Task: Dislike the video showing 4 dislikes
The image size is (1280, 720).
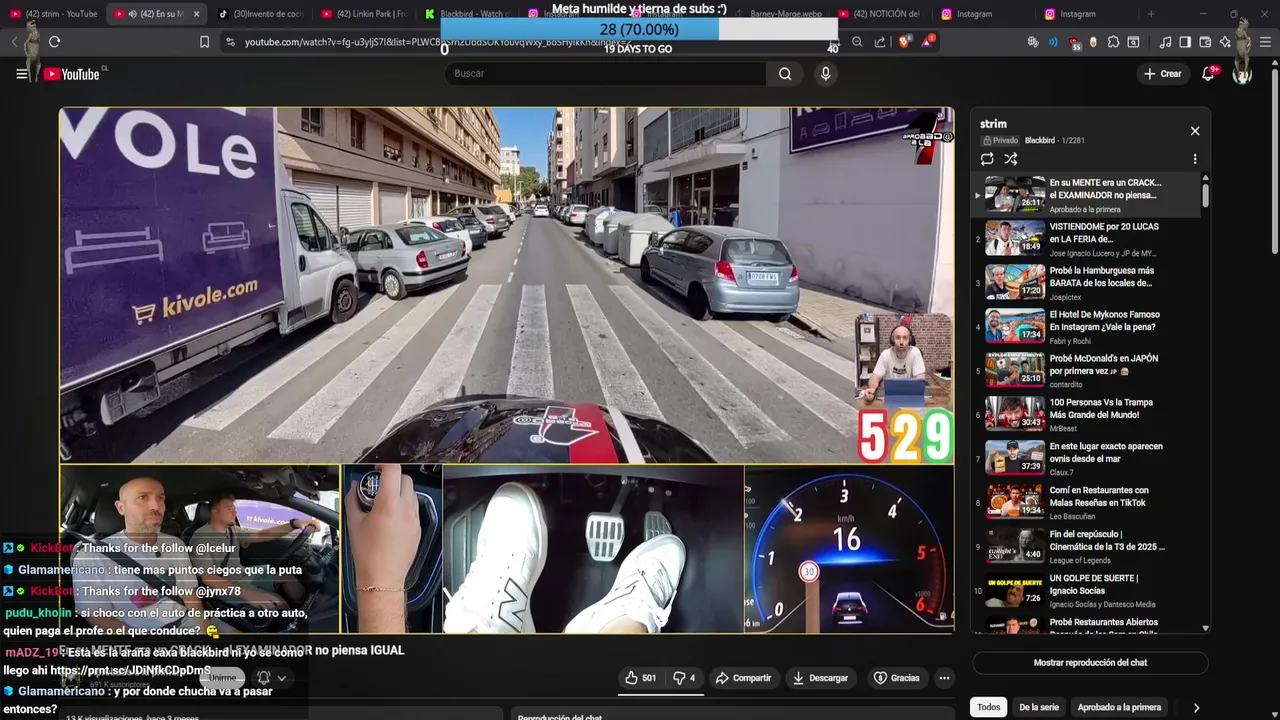Action: pyautogui.click(x=685, y=678)
